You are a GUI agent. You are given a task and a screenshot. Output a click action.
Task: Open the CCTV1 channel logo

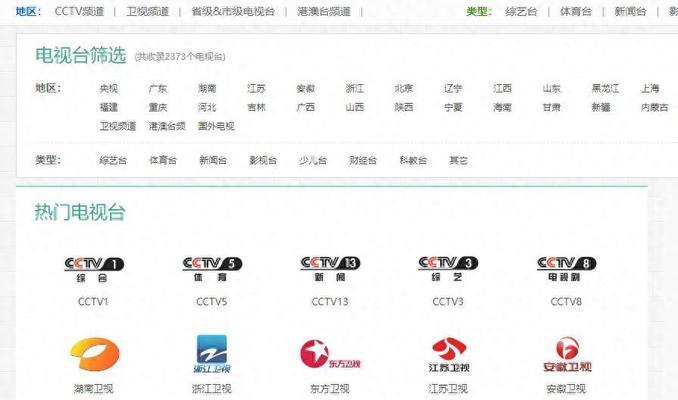coord(94,269)
